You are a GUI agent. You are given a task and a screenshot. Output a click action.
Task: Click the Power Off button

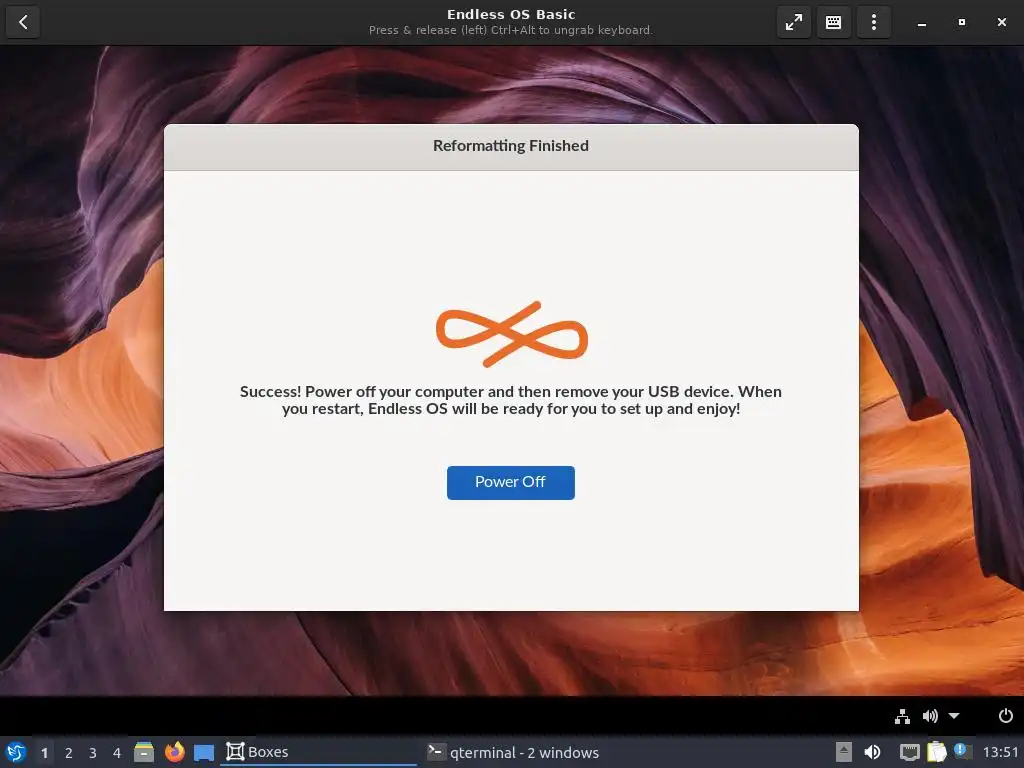click(511, 483)
